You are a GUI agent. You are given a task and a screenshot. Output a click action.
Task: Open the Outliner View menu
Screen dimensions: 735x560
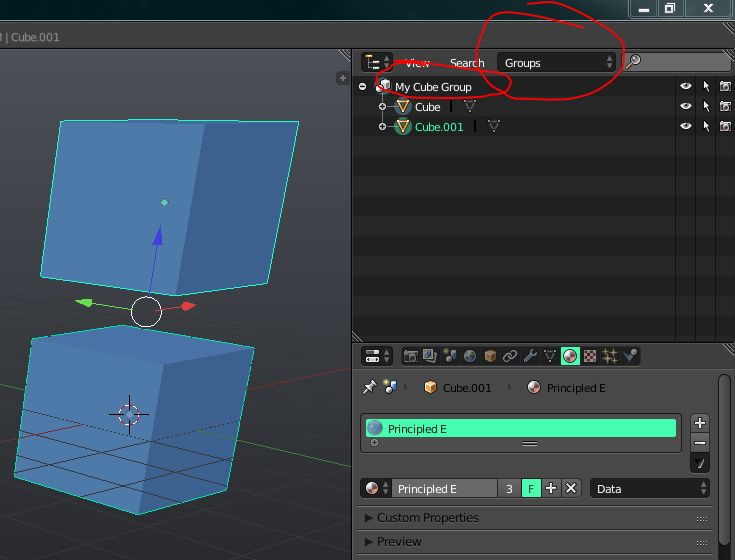417,63
